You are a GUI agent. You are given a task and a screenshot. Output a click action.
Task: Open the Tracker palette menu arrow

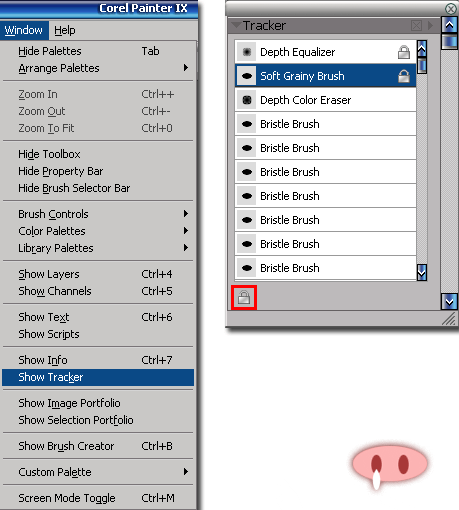[x=430, y=26]
